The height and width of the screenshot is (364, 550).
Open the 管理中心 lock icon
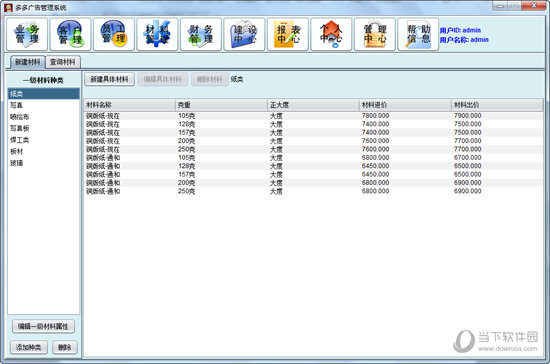[x=375, y=34]
